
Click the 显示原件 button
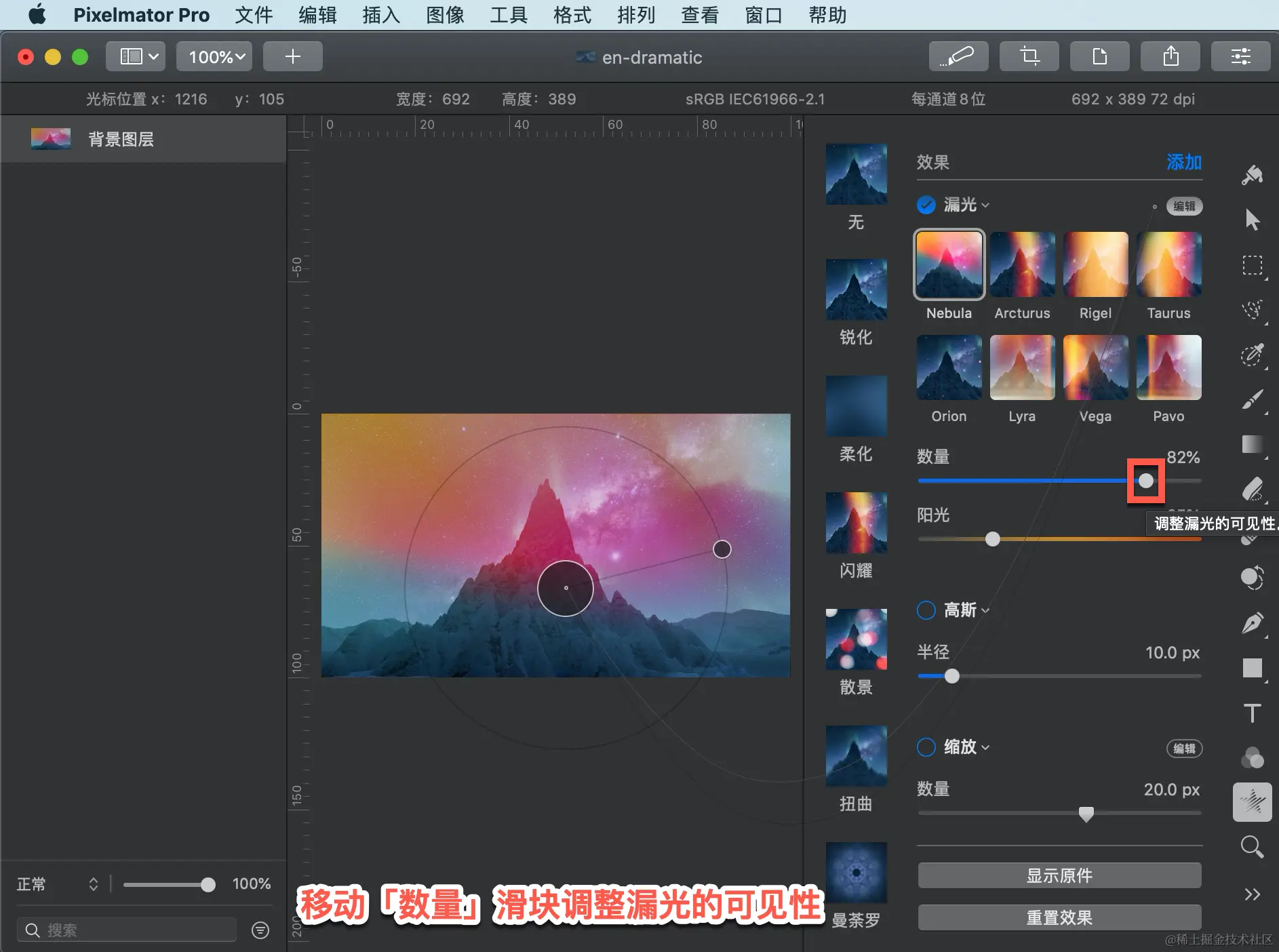tap(1059, 875)
